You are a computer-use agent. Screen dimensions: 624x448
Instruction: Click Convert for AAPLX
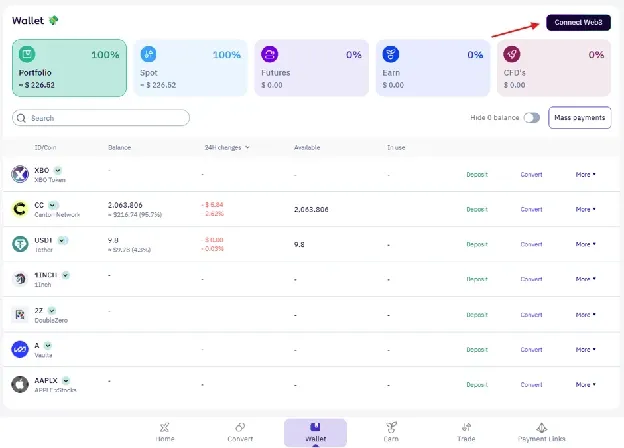tap(531, 384)
